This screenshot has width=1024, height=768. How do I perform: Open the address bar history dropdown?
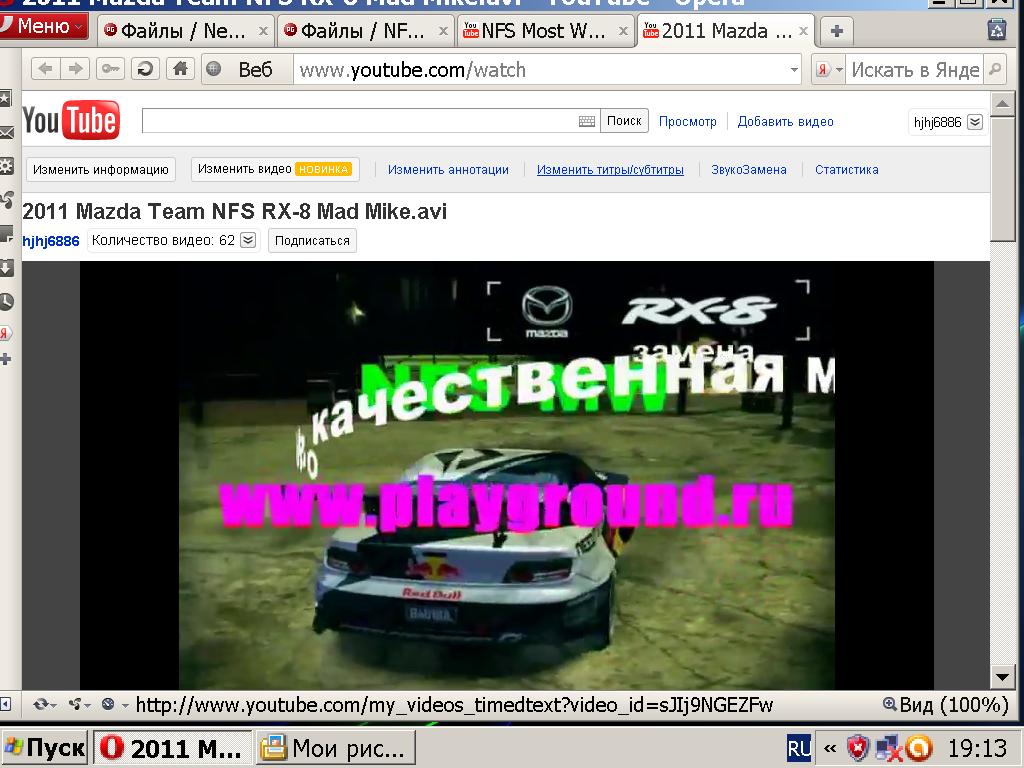794,69
